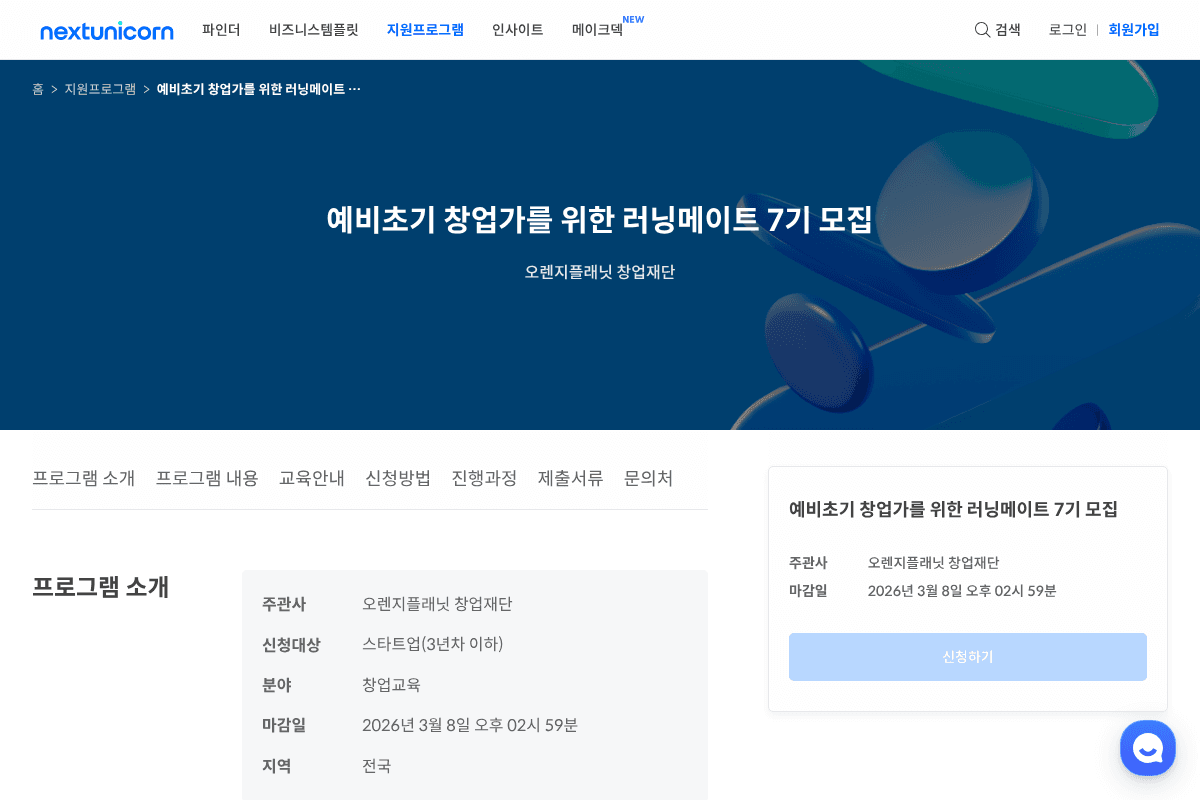Switch to 교육안내 tab
The image size is (1200, 800).
[x=312, y=478]
